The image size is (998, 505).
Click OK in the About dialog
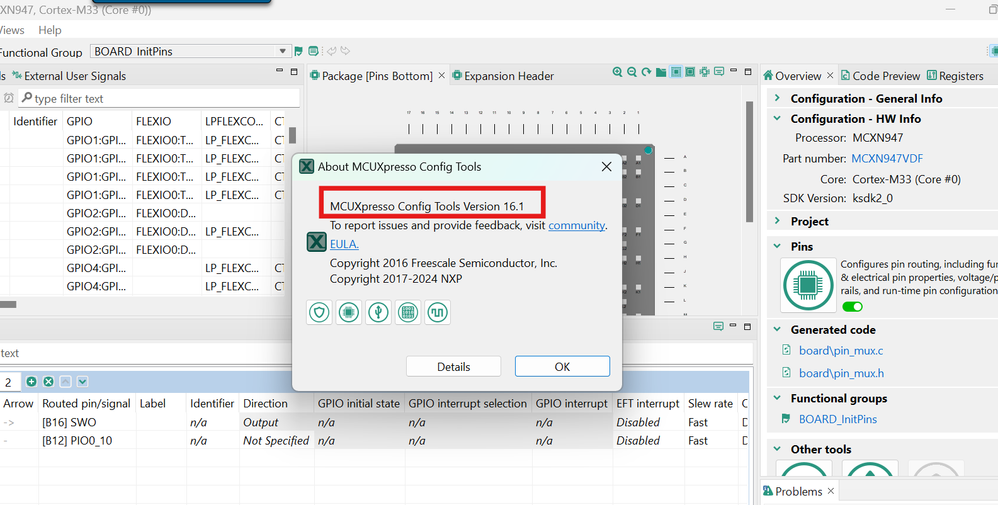point(562,366)
